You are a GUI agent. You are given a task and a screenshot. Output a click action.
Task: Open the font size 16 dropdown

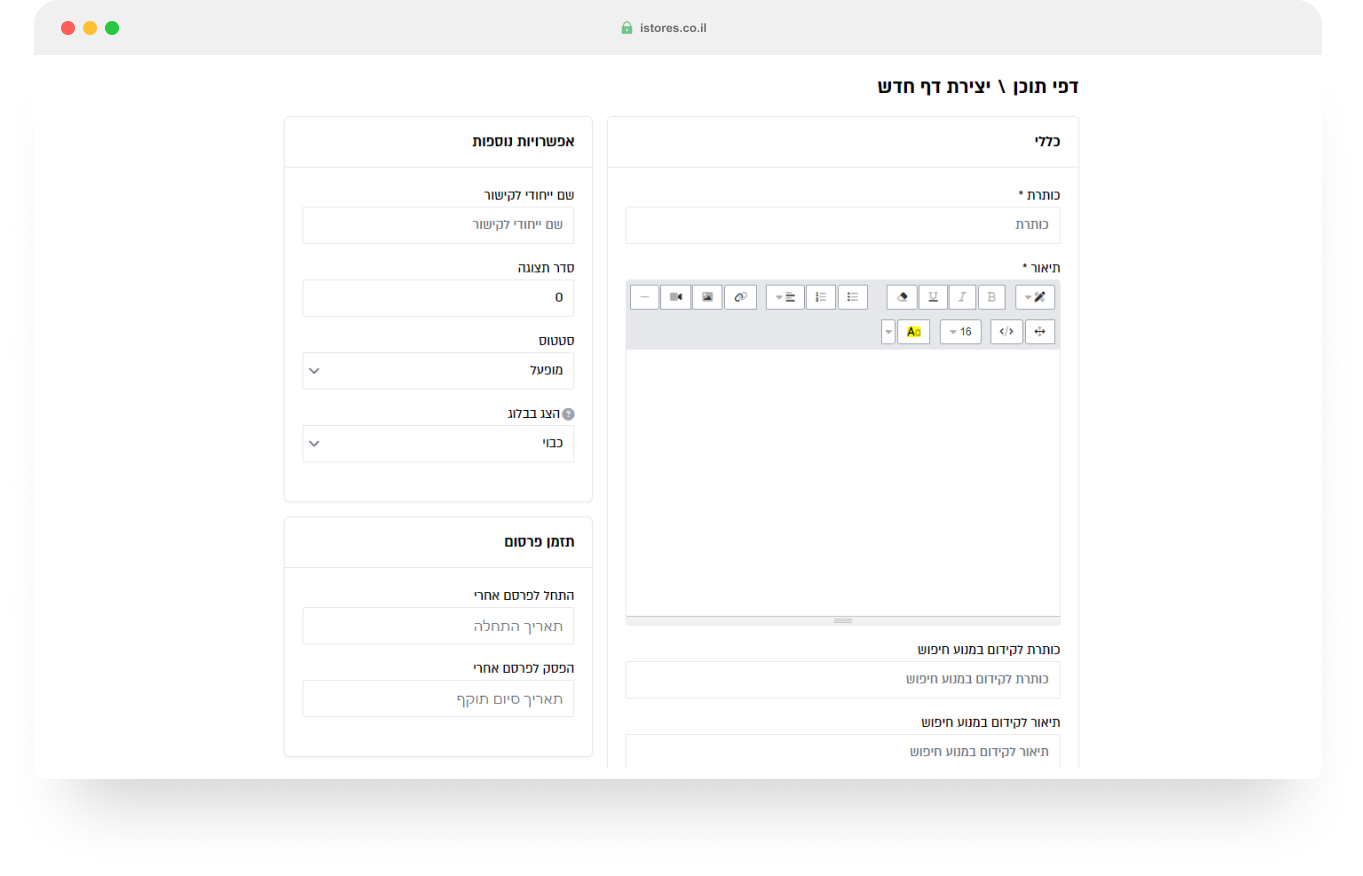pyautogui.click(x=961, y=332)
